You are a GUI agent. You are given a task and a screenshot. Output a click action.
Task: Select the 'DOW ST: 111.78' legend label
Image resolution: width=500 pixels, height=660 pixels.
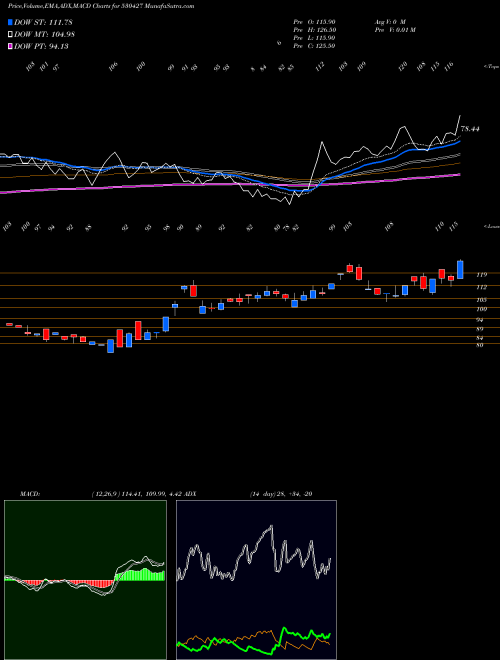coord(43,22)
